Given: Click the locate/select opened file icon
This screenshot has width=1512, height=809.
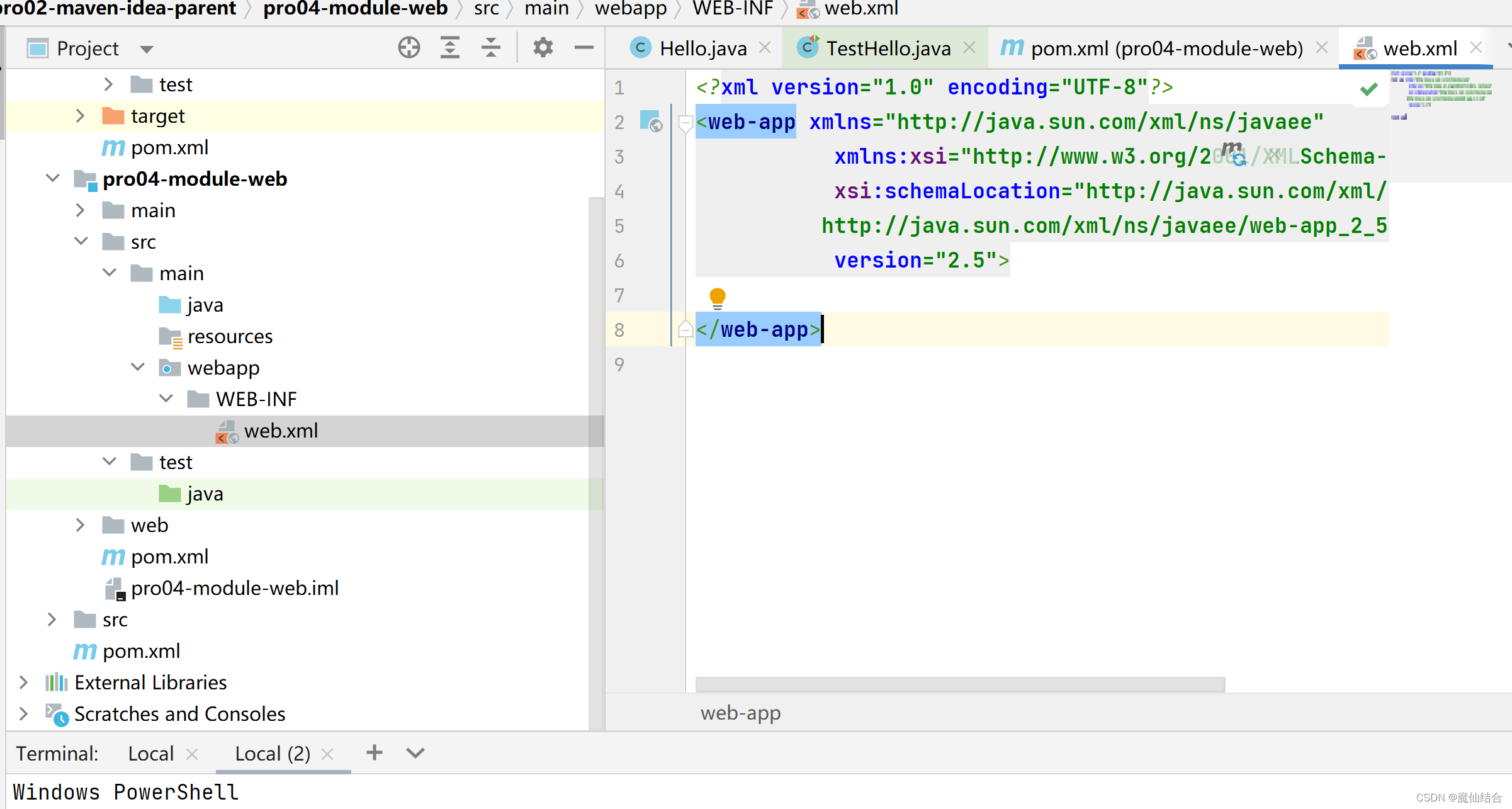Looking at the screenshot, I should (x=409, y=48).
